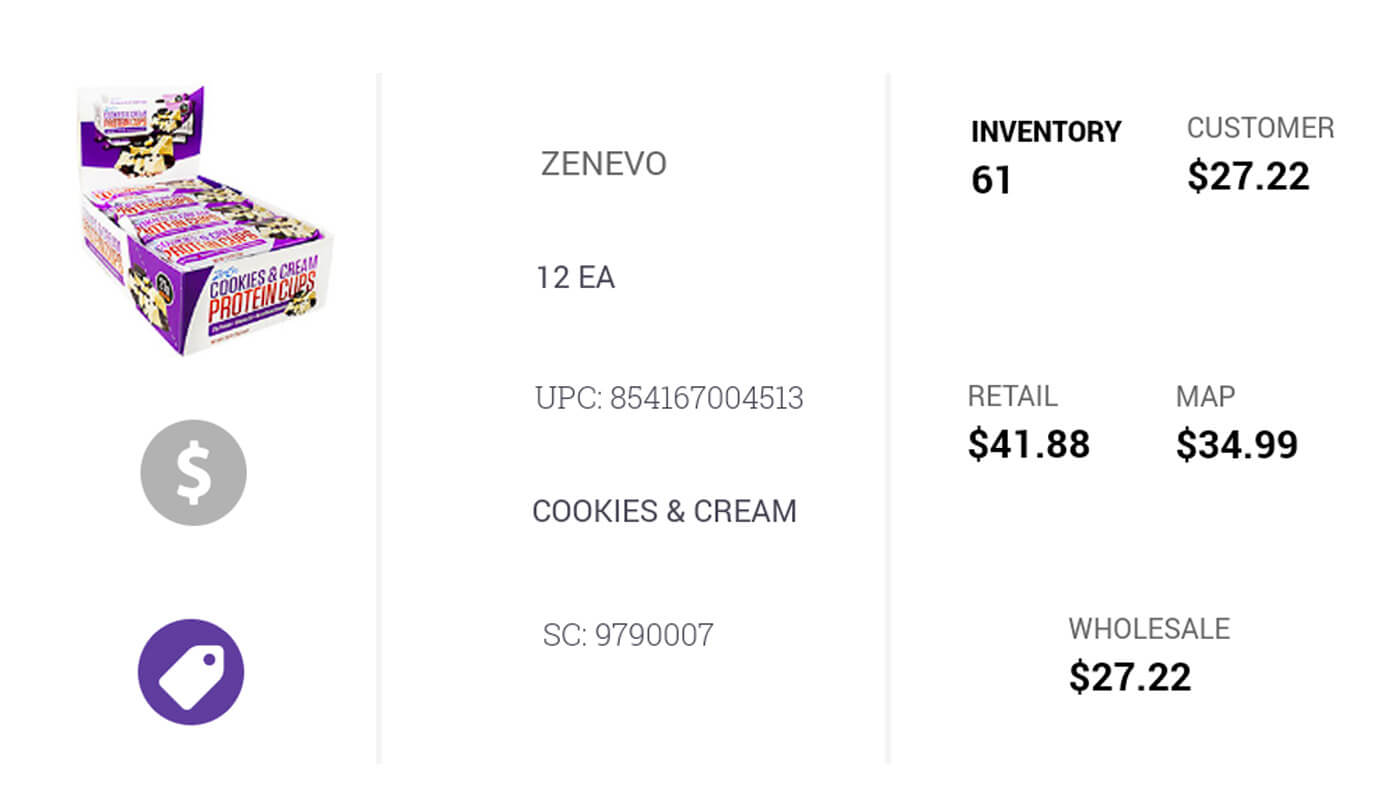Click the COOKIES & CREAM flavor label
This screenshot has width=1400, height=810.
click(664, 511)
